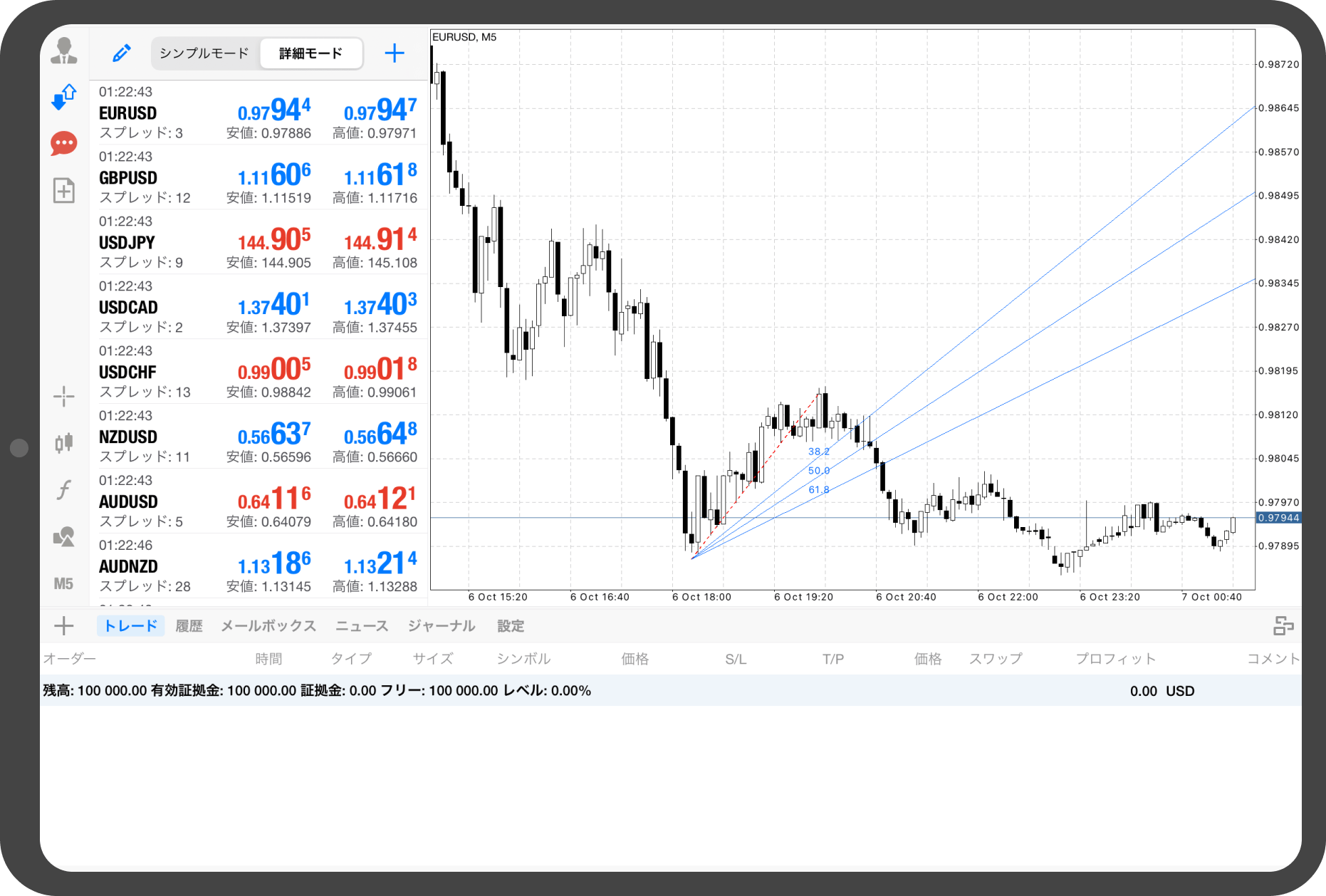Toggle the panel layout icon at right
The image size is (1326, 896).
[x=1283, y=626]
